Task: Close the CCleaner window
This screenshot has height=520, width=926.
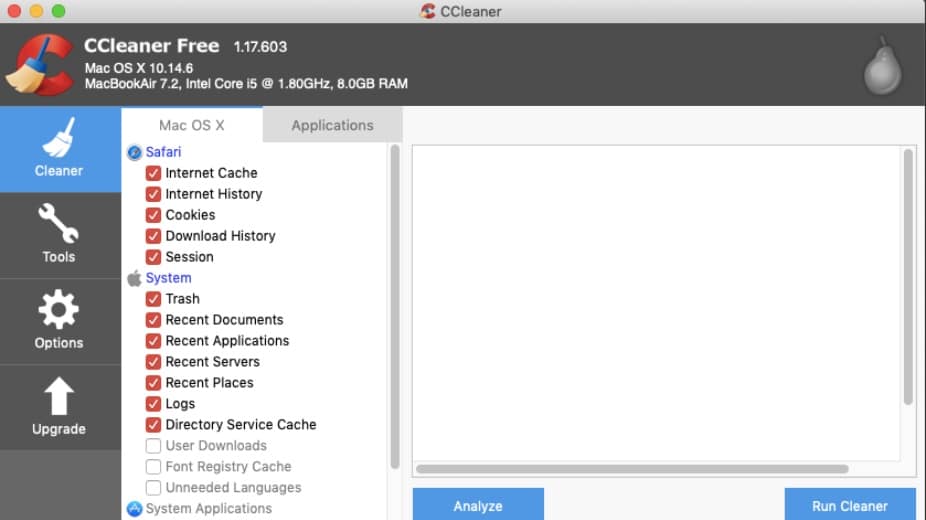Action: (15, 11)
